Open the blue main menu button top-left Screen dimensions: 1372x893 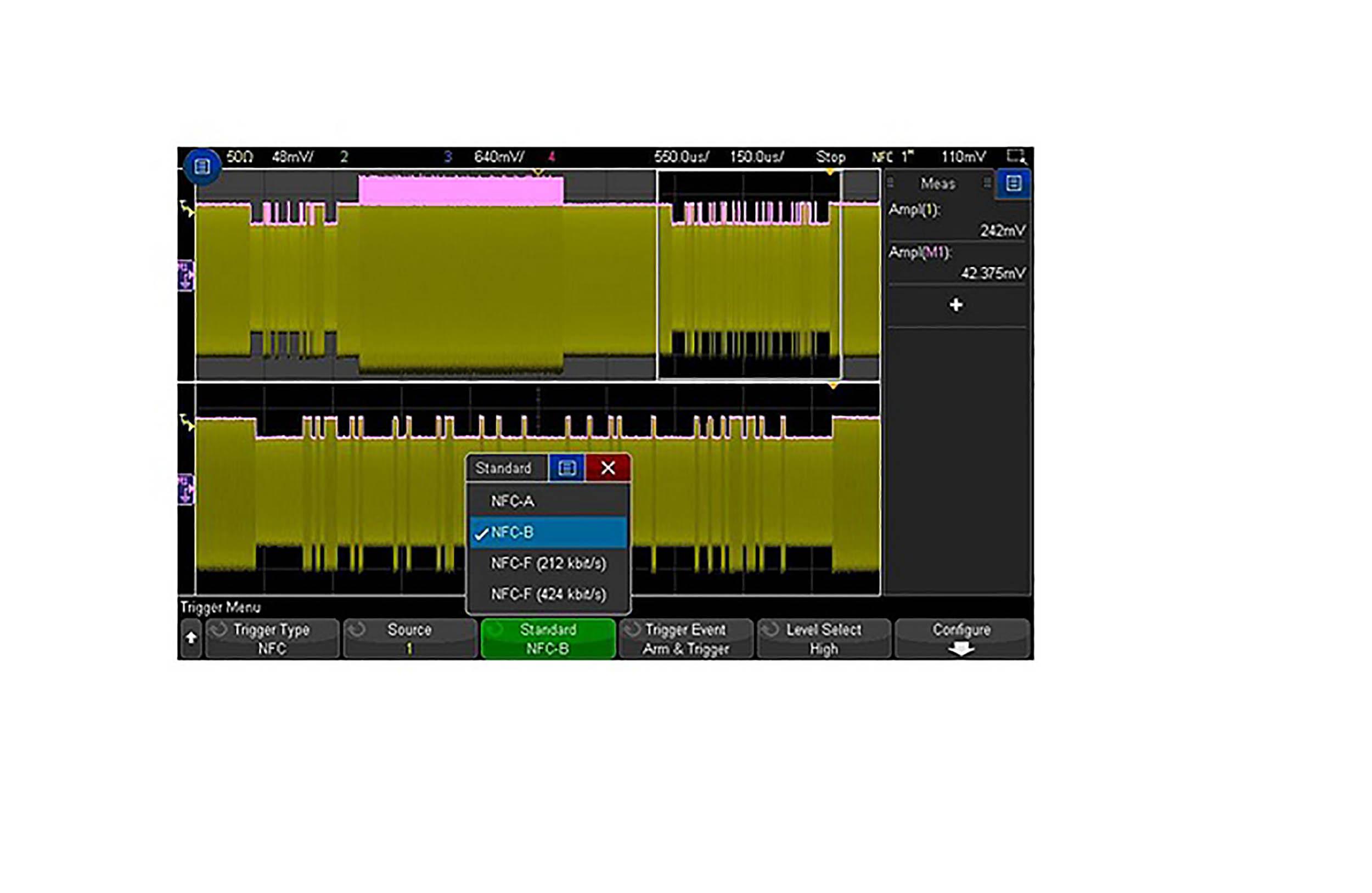202,167
